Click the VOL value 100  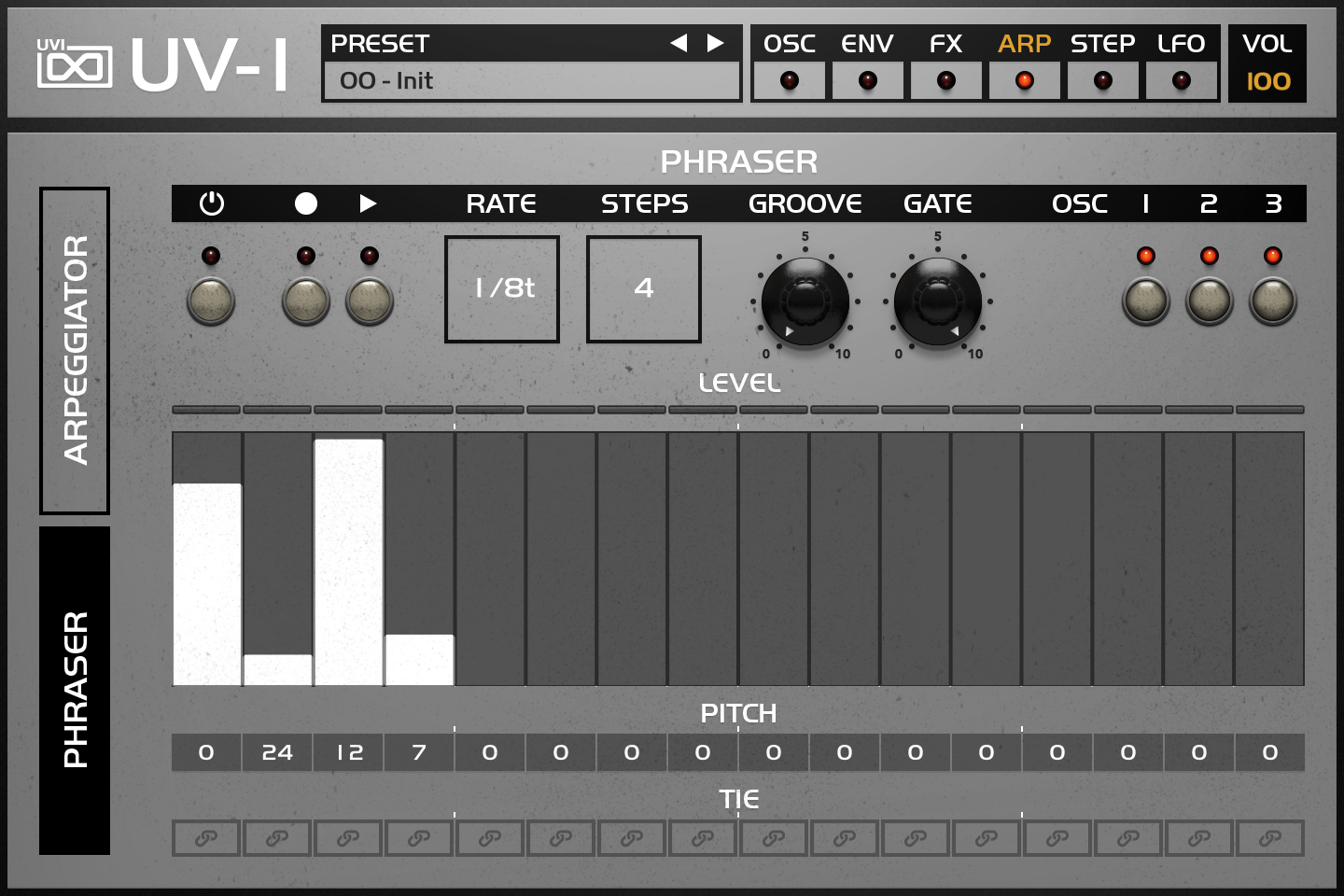pos(1267,81)
